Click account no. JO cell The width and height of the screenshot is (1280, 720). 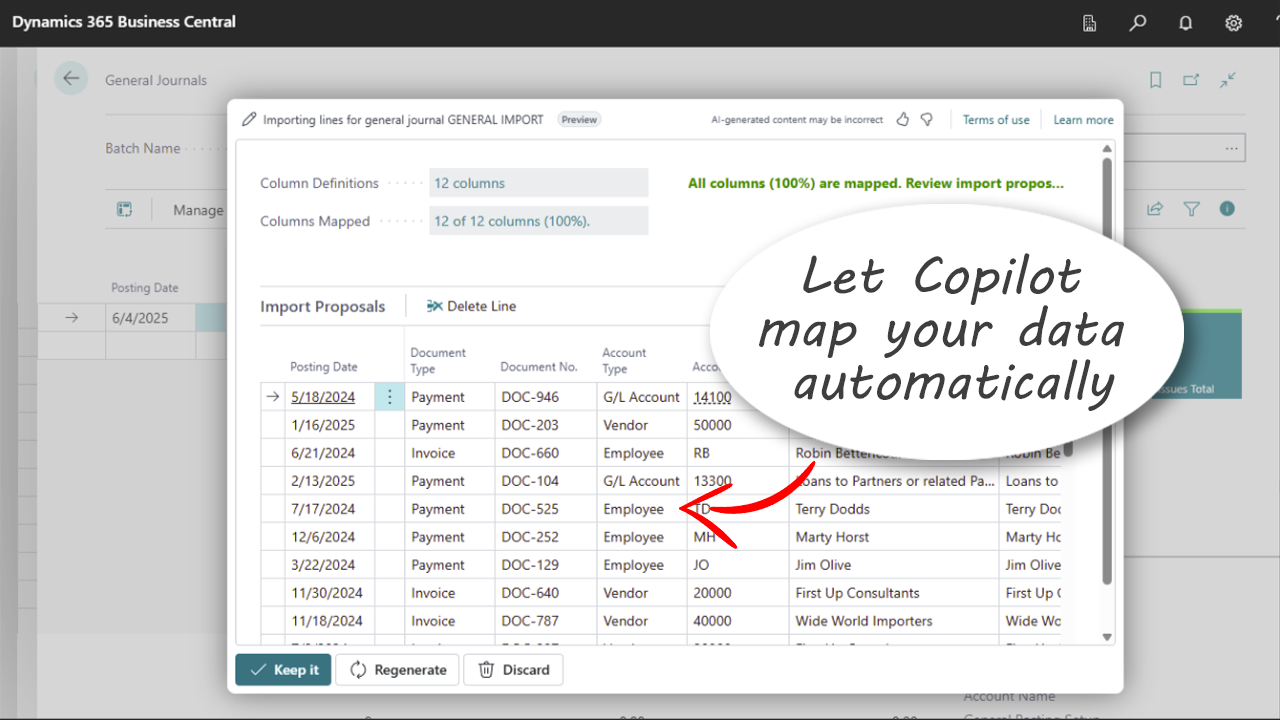[x=738, y=565]
